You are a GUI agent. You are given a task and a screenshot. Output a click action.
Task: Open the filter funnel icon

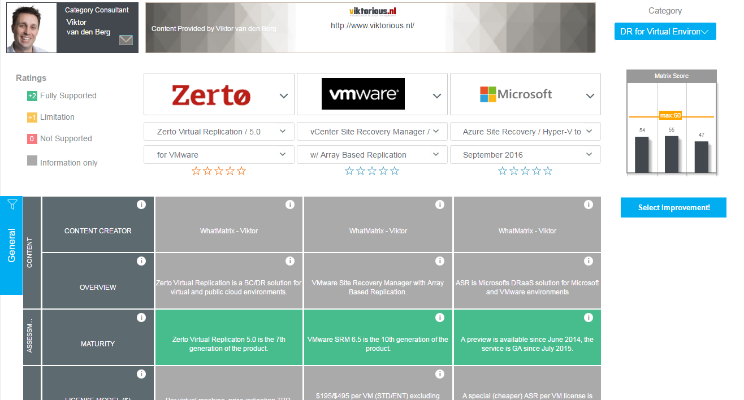tap(12, 204)
